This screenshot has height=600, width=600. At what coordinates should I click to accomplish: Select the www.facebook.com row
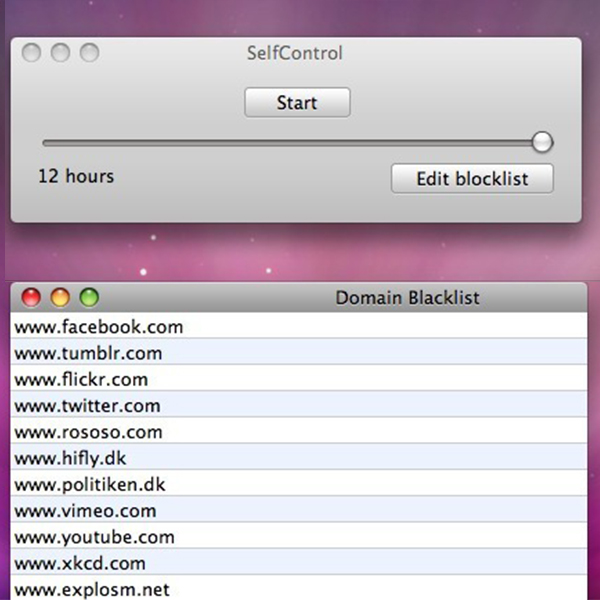click(299, 326)
